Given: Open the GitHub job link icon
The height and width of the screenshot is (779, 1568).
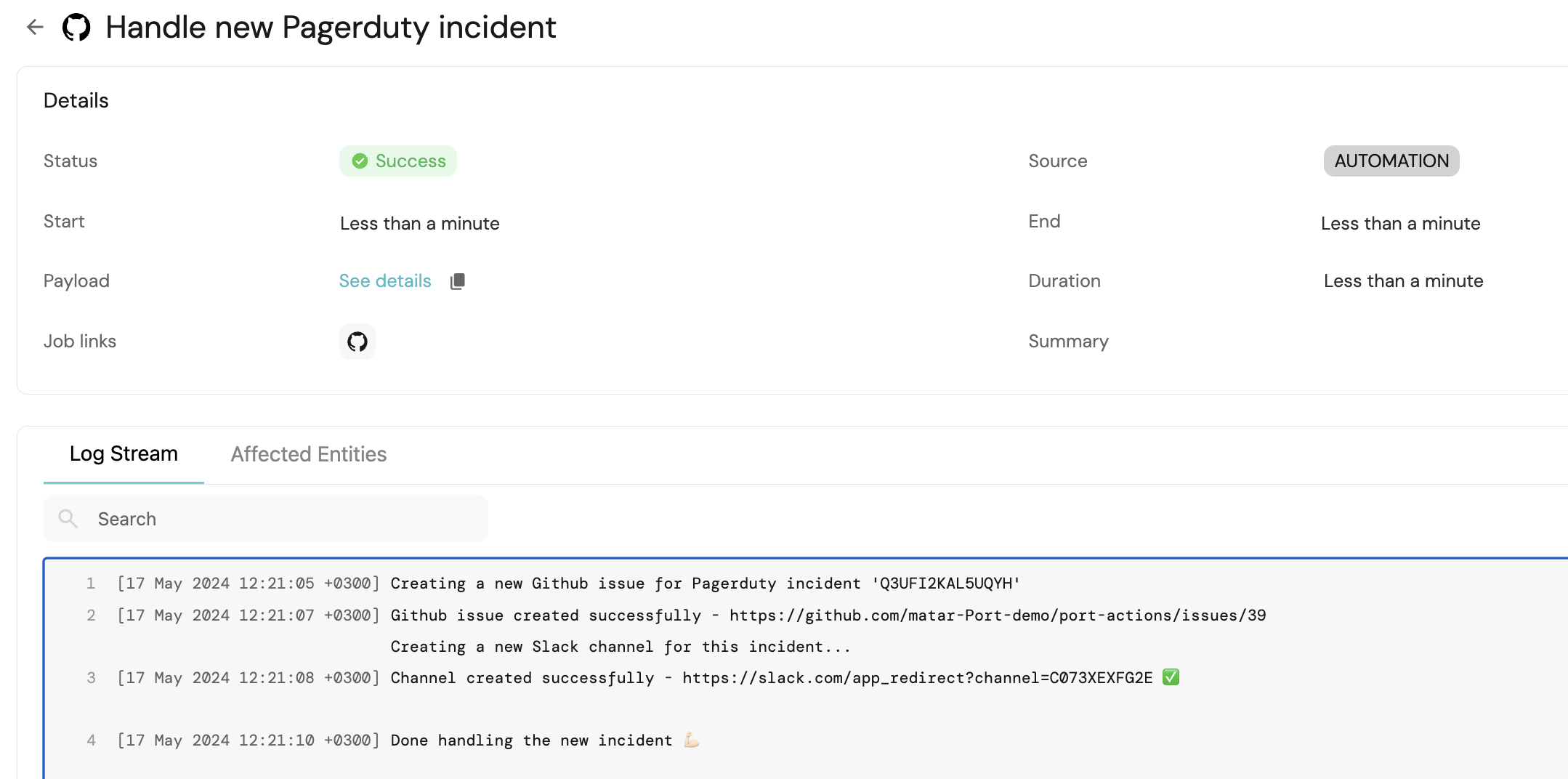Looking at the screenshot, I should tap(357, 342).
